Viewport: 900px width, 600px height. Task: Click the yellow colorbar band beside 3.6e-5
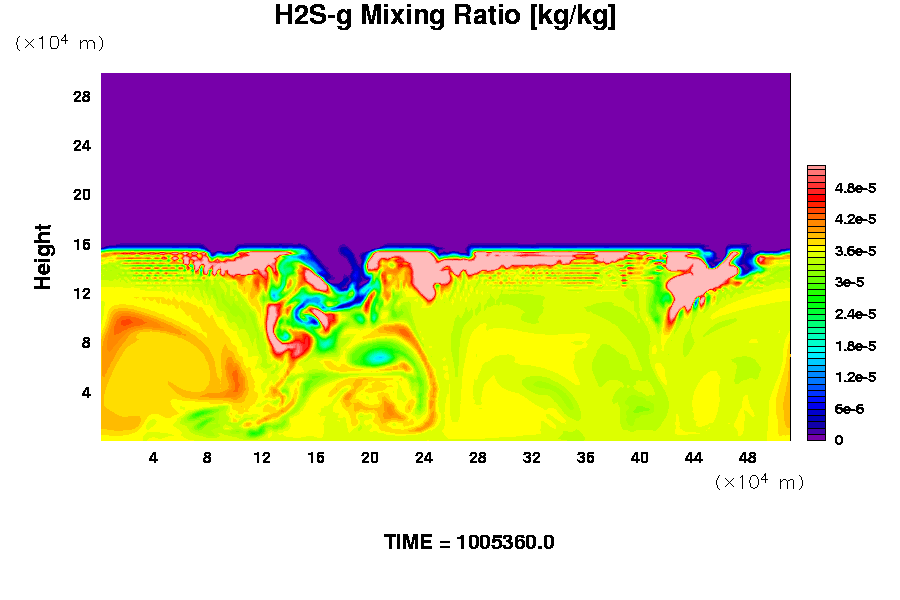[816, 250]
